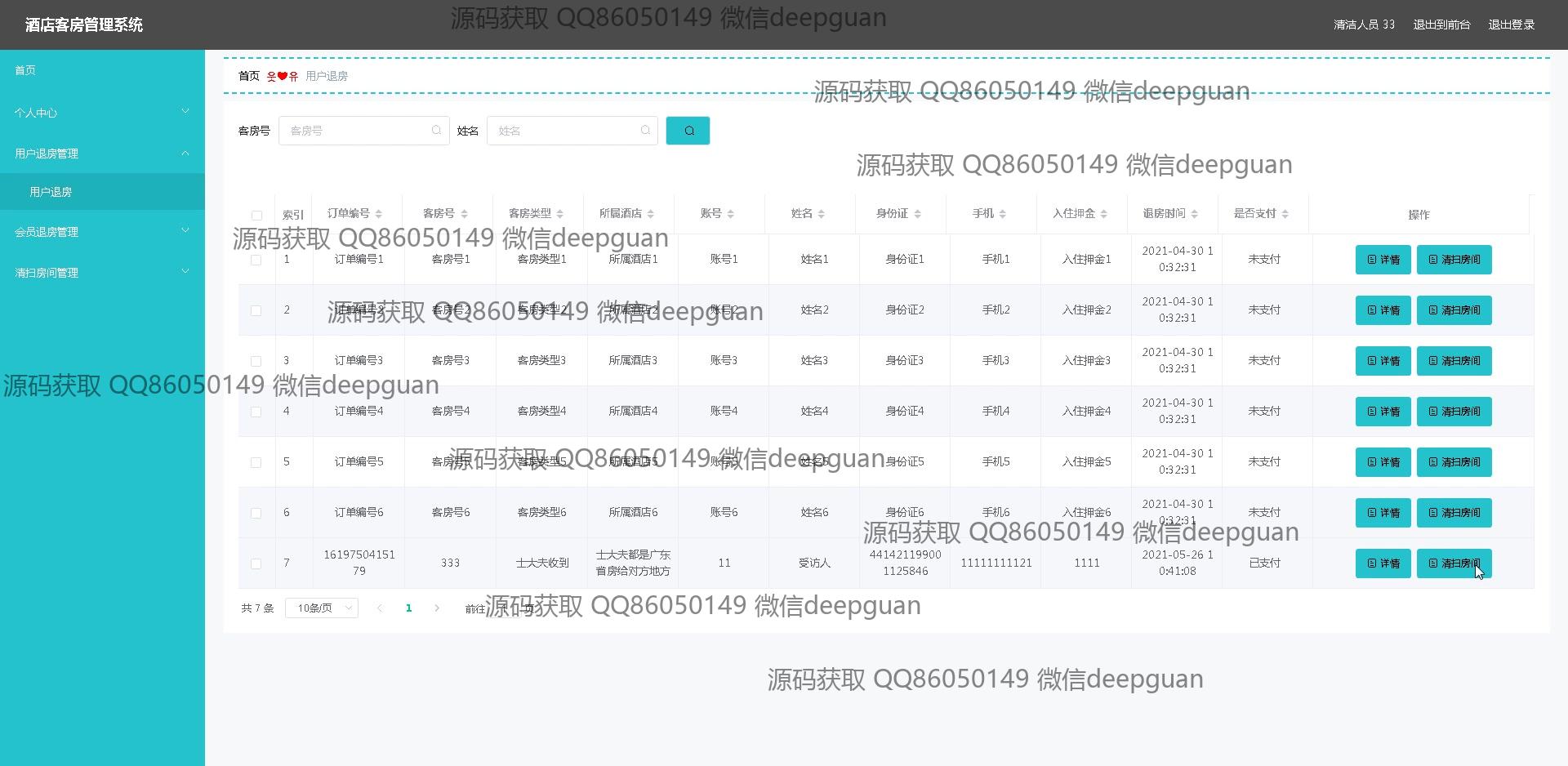1568x766 pixels.
Task: Open 详情 for row 订单编号6
Action: coord(1383,513)
